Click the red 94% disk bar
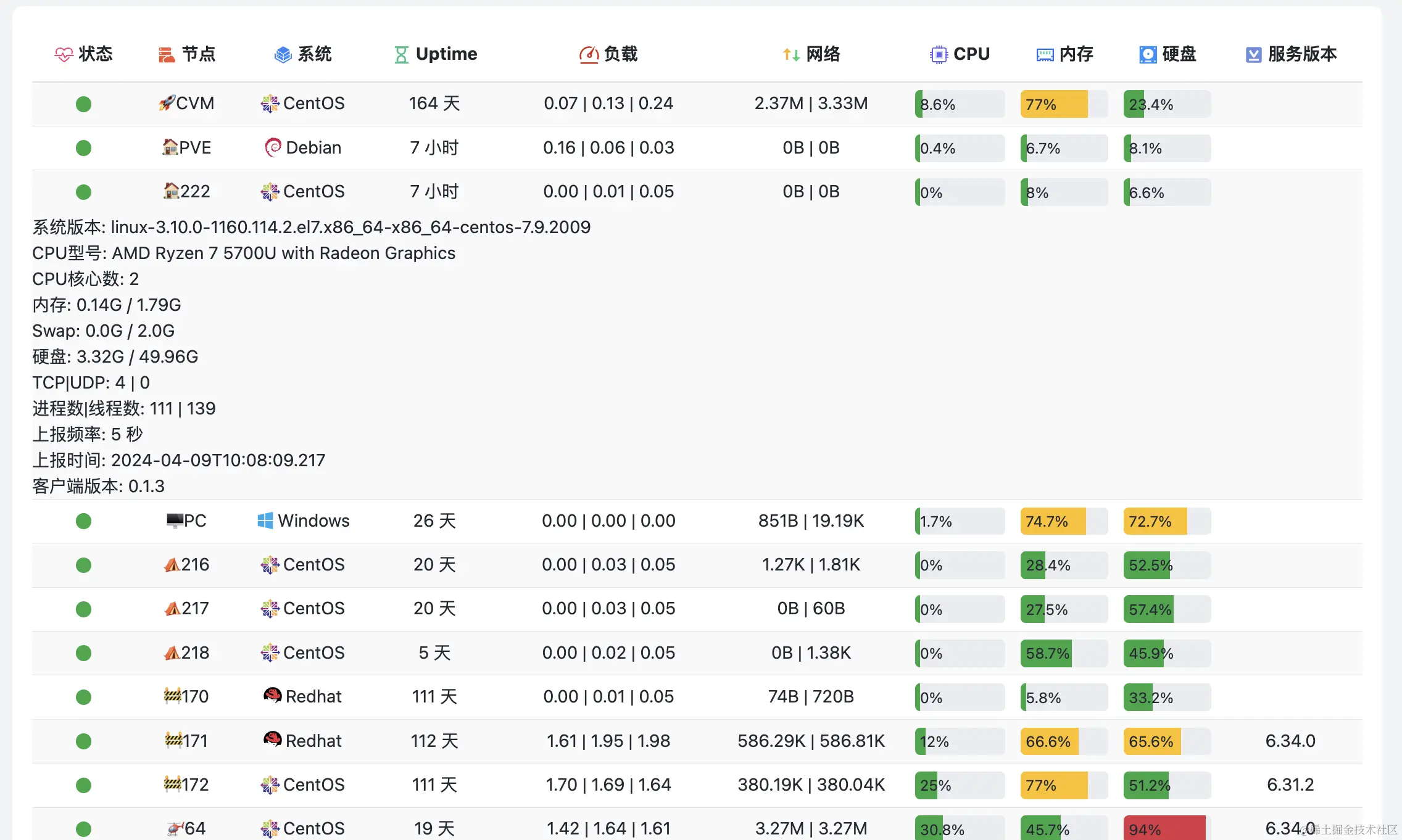Image resolution: width=1402 pixels, height=840 pixels. 1164,829
